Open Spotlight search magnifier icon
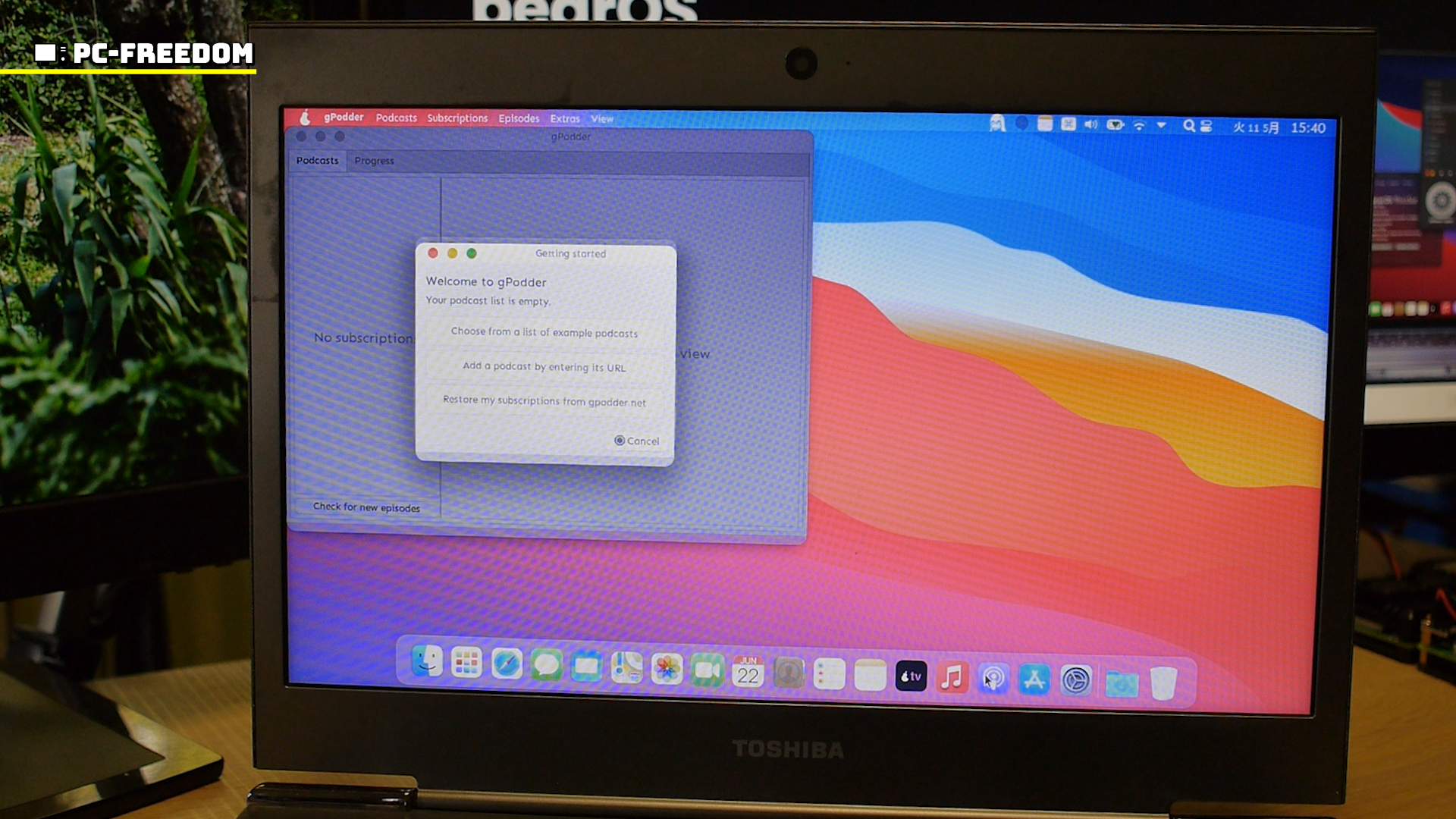Screen dimensions: 1456x819 [1188, 126]
